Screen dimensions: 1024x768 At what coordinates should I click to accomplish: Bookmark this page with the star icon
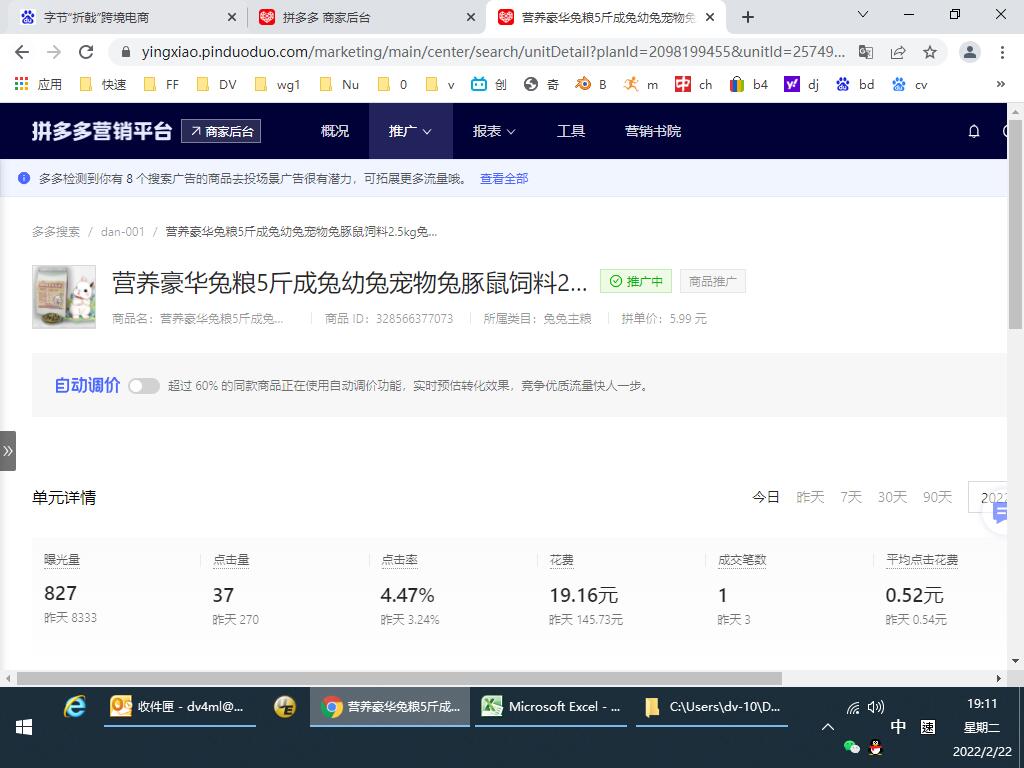[930, 52]
